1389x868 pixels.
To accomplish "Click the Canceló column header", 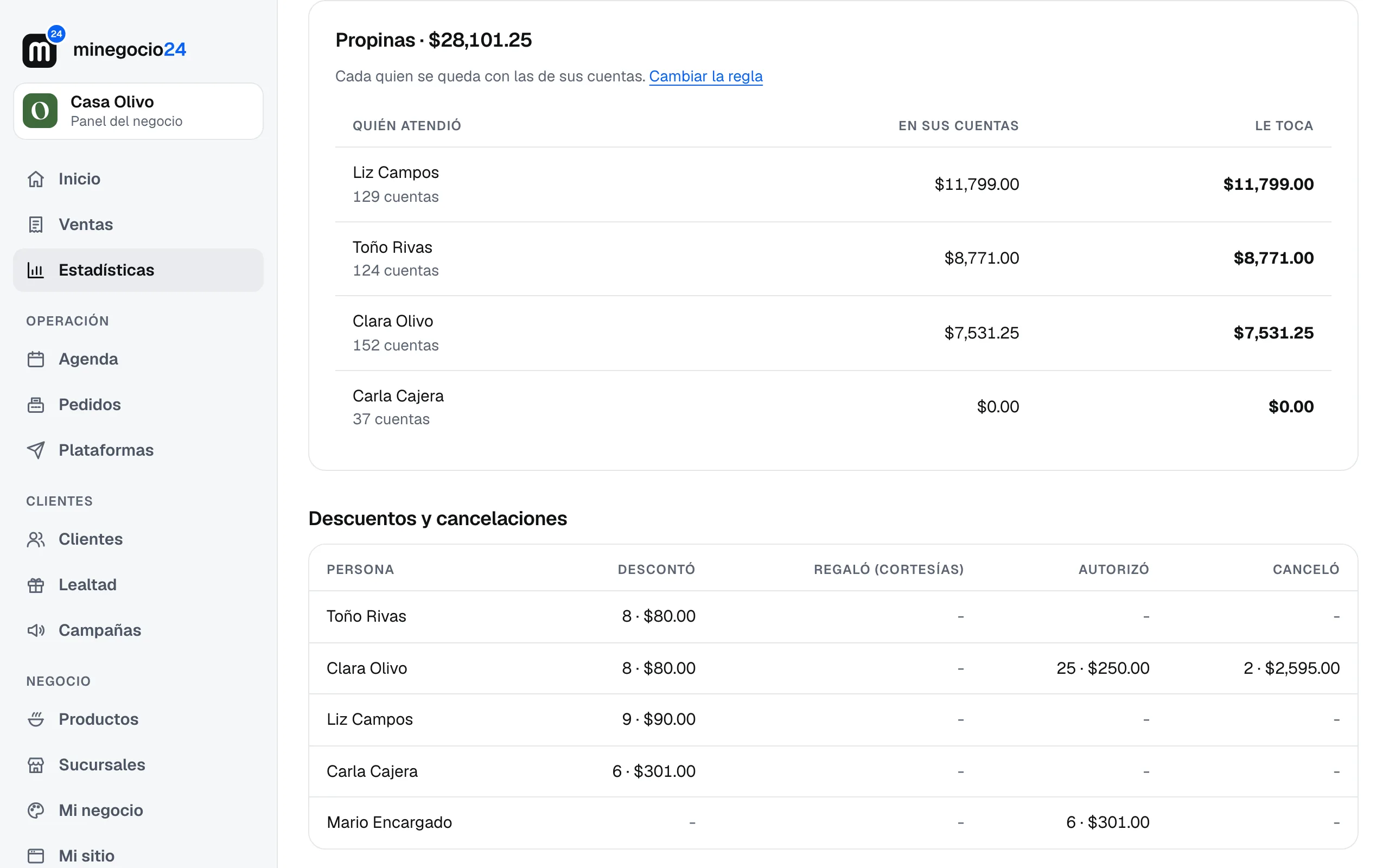I will click(1306, 569).
